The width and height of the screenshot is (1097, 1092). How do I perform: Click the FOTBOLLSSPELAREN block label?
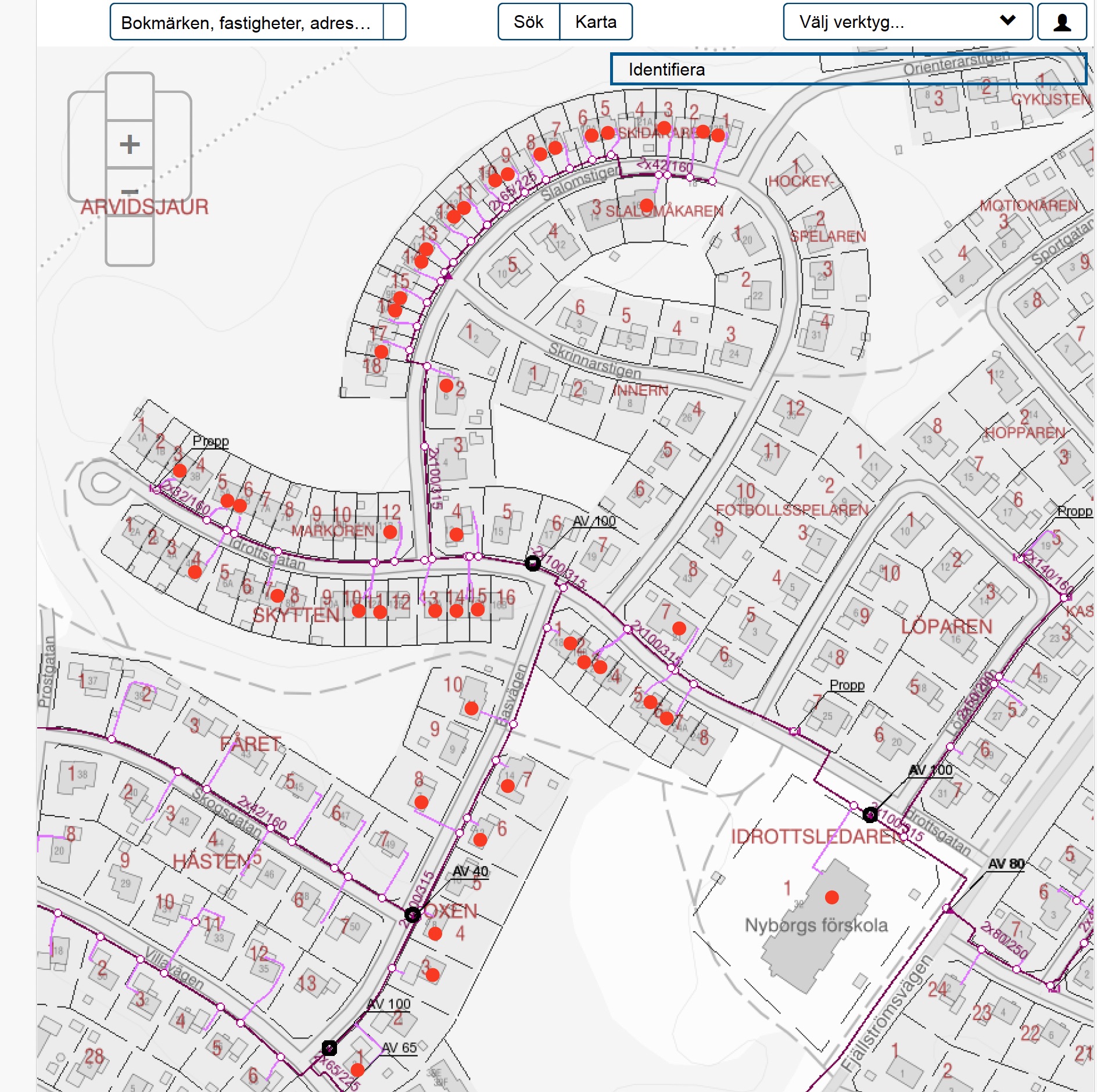(792, 510)
